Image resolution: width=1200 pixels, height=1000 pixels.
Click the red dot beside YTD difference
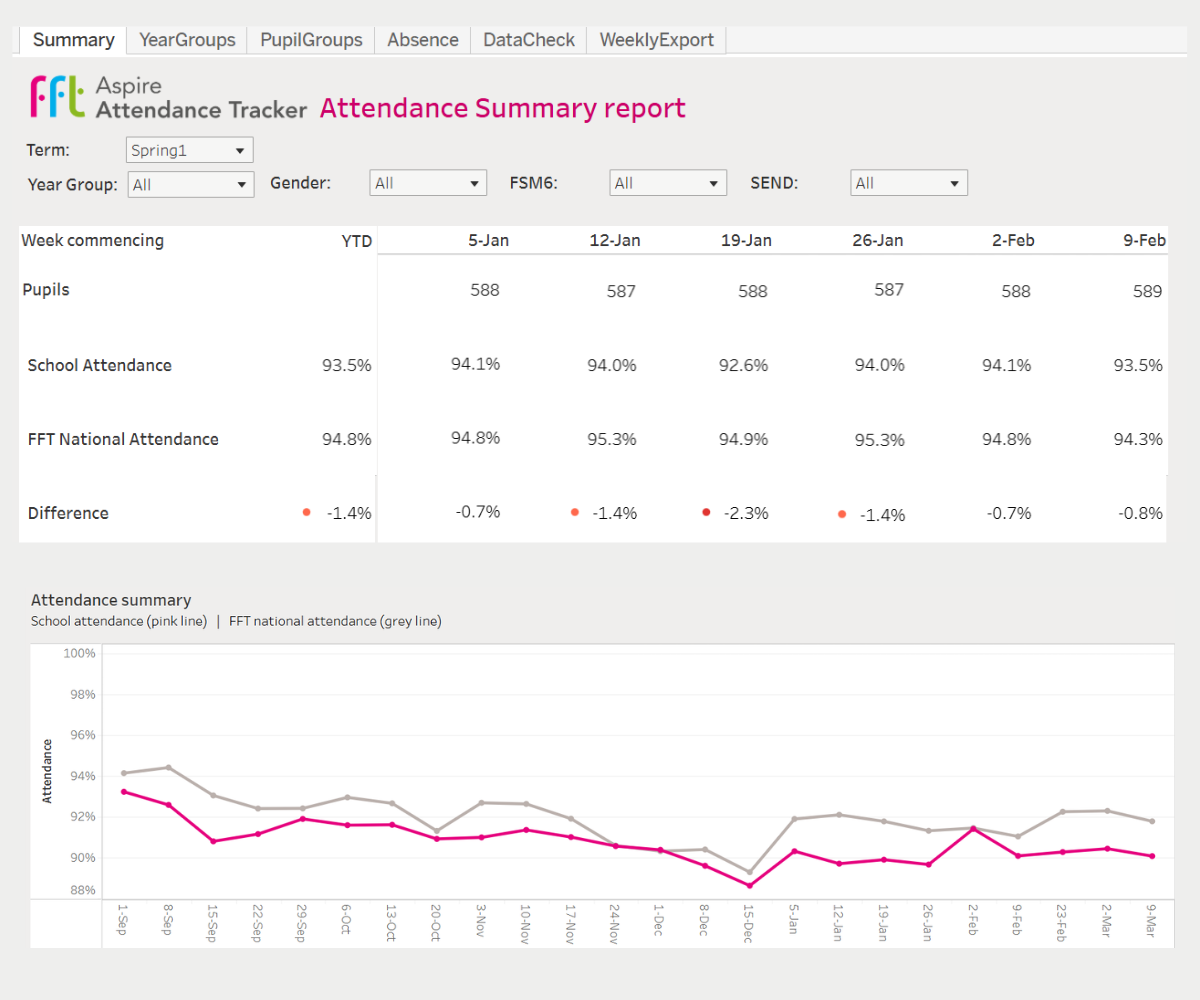point(306,512)
